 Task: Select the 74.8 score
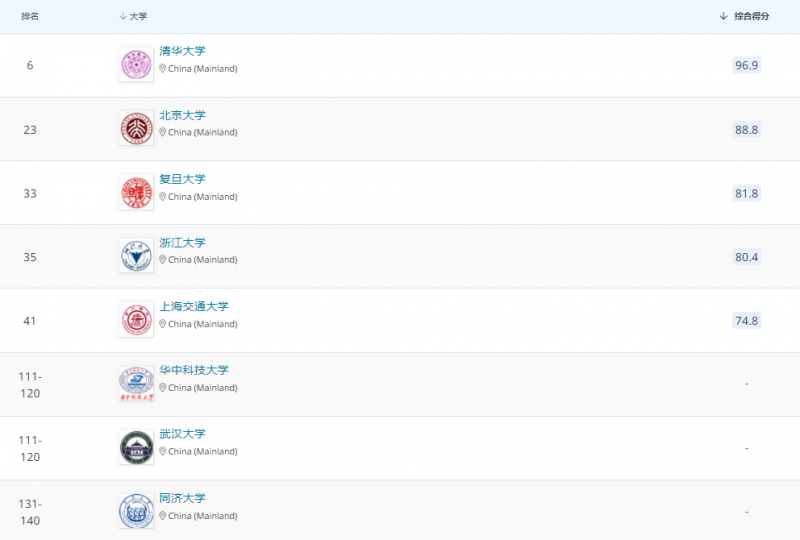746,321
